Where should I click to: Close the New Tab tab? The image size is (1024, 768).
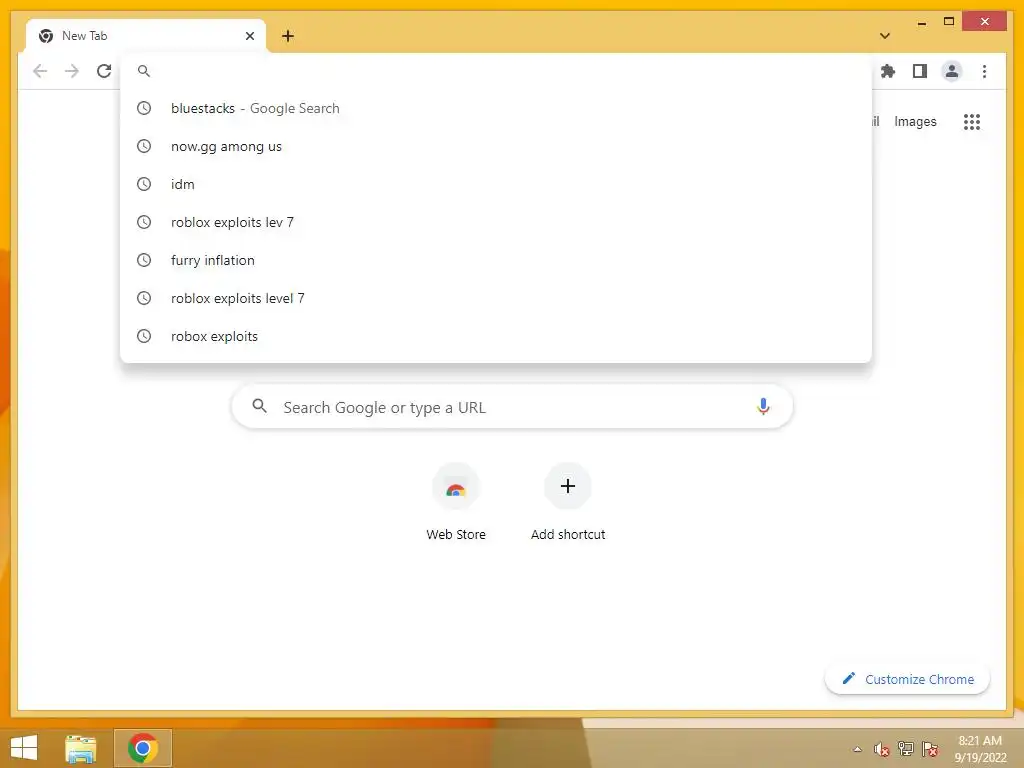coord(249,36)
